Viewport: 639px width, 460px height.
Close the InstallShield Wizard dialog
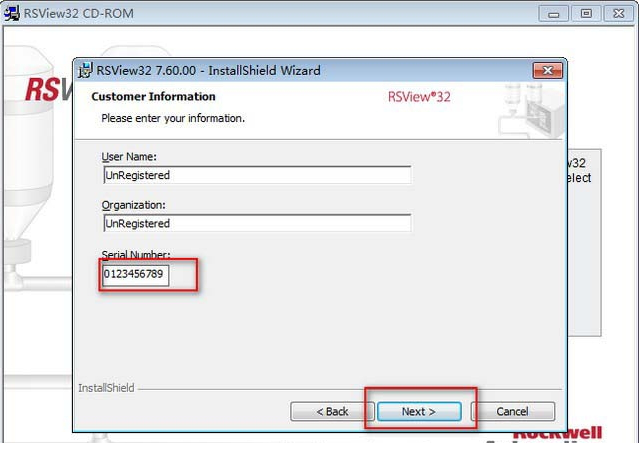pyautogui.click(x=548, y=71)
